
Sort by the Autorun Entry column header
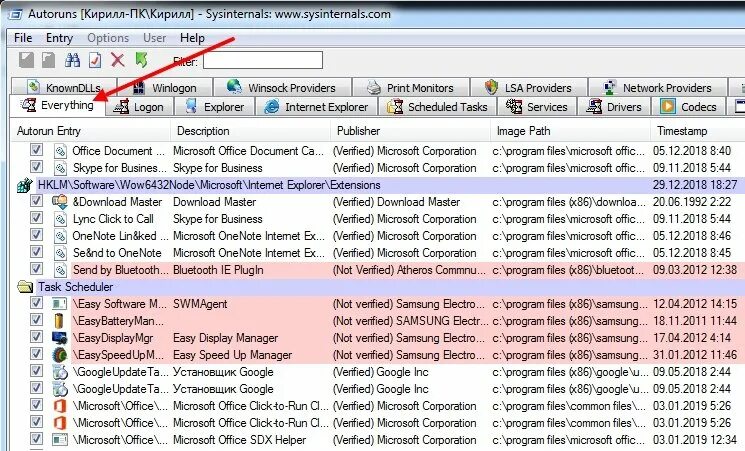pyautogui.click(x=90, y=131)
